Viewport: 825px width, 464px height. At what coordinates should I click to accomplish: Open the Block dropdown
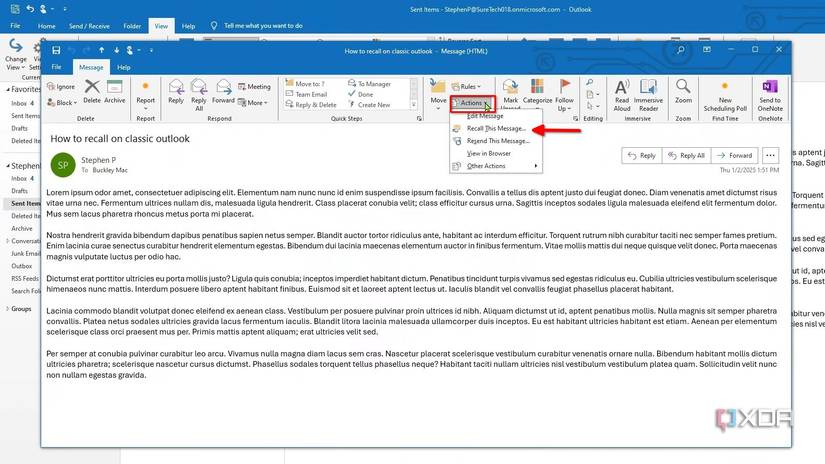point(62,103)
